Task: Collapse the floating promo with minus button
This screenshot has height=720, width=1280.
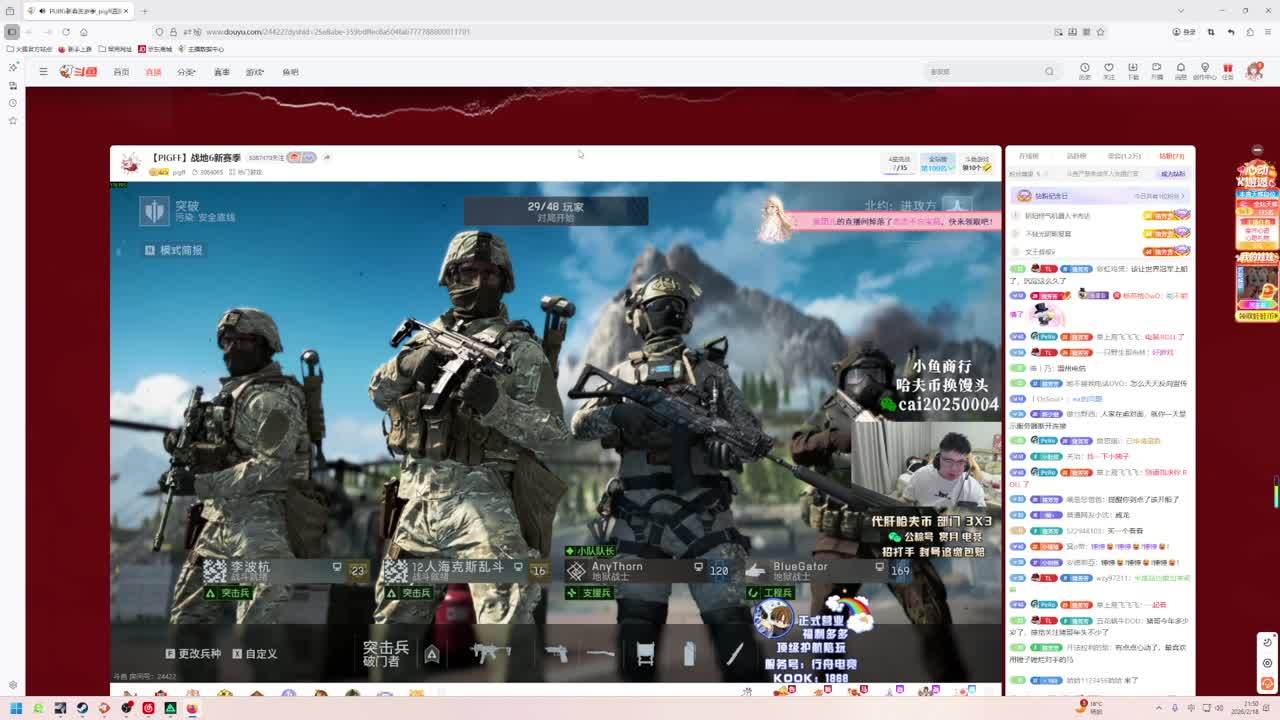Action: pos(1256,150)
